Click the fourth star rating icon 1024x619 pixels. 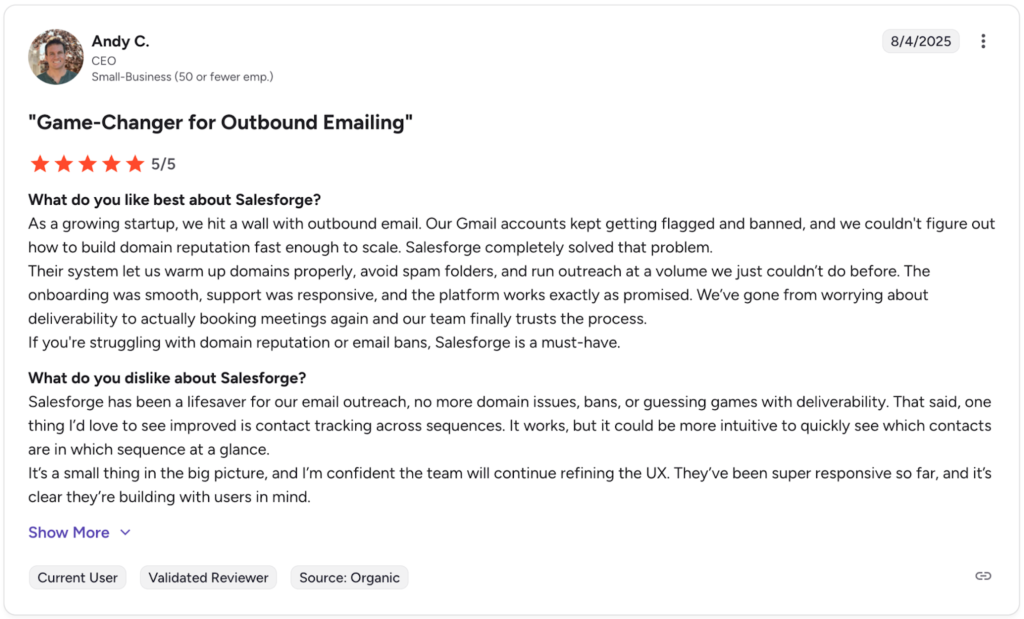113,163
